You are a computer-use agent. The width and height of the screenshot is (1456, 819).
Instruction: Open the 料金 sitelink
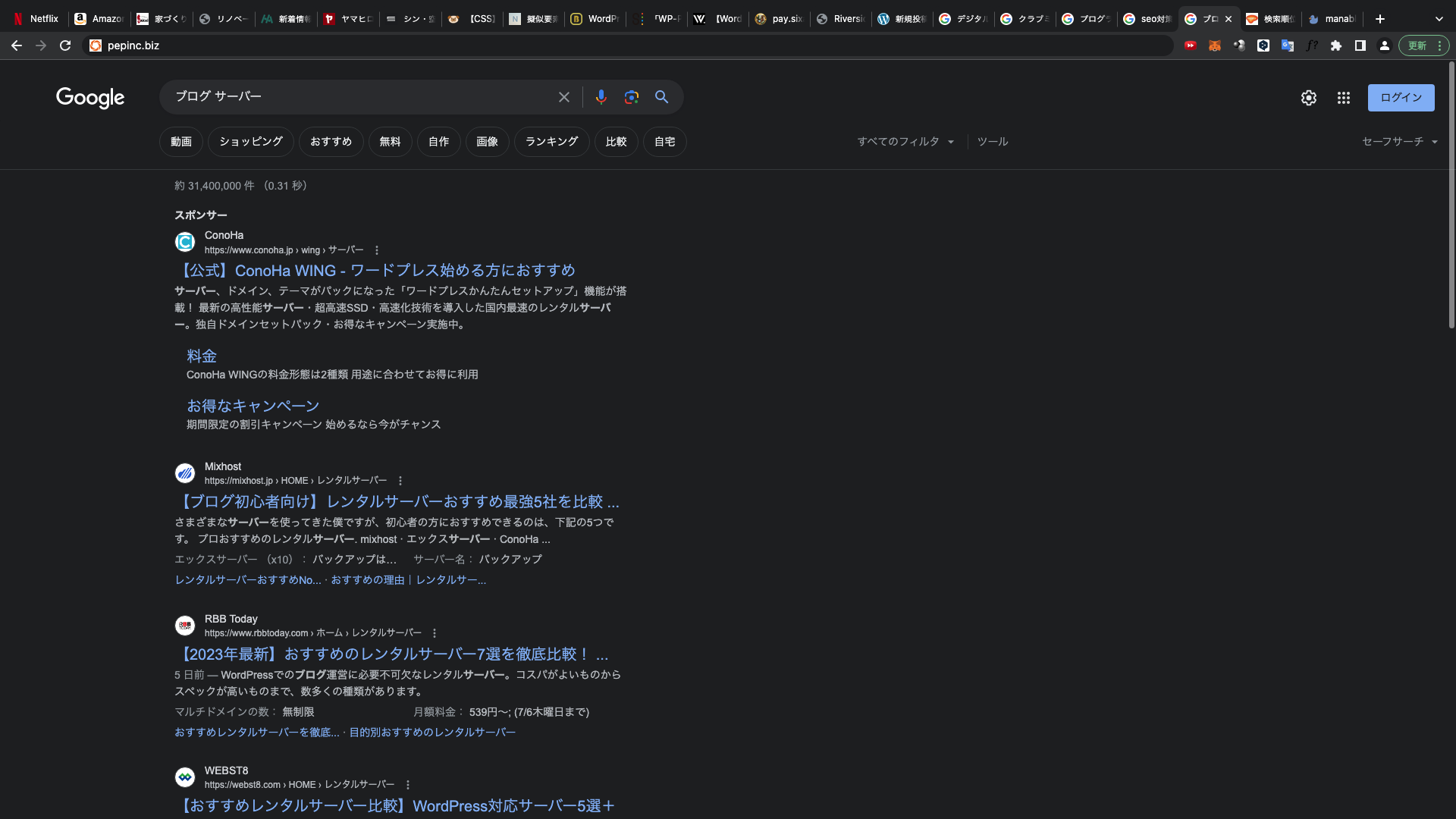tap(202, 356)
